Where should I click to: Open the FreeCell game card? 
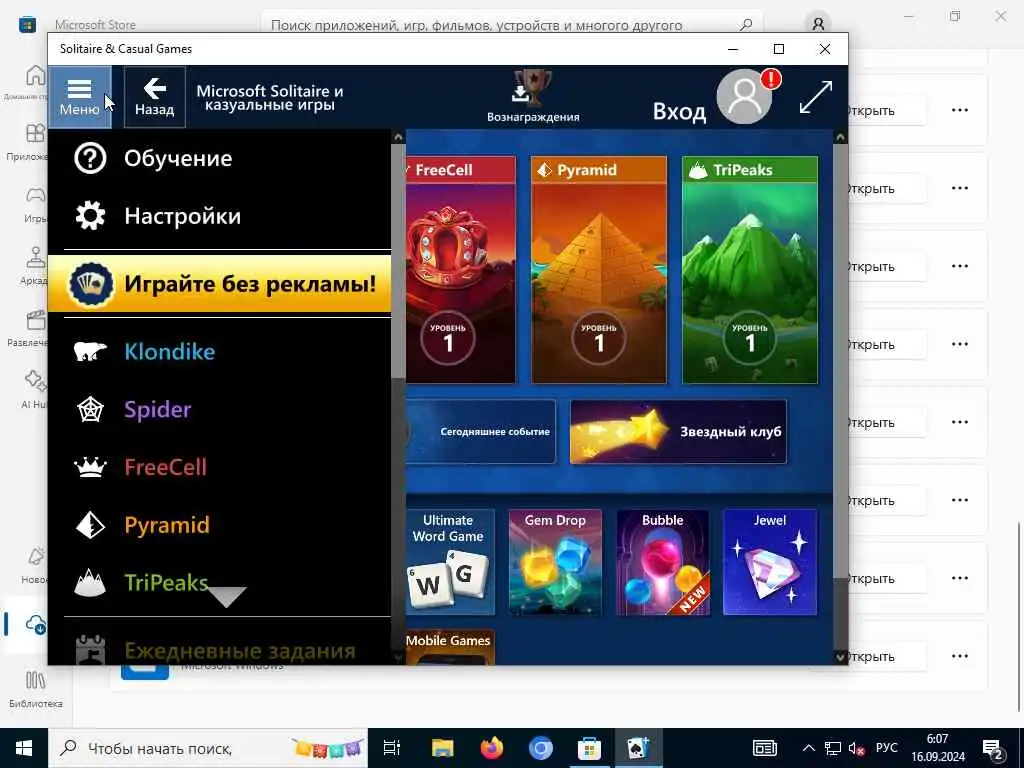point(460,269)
